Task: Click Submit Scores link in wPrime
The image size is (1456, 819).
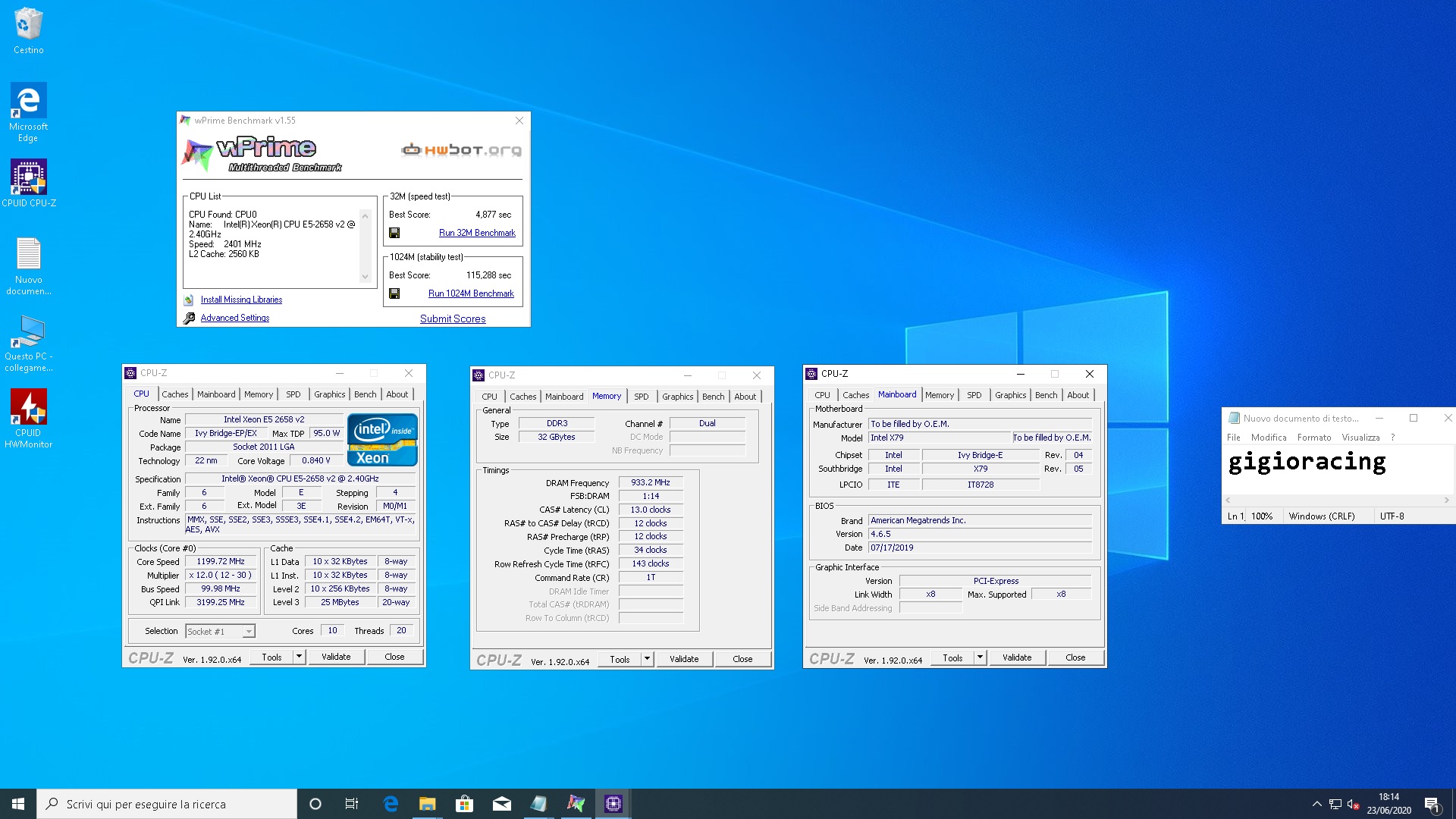Action: (x=453, y=318)
